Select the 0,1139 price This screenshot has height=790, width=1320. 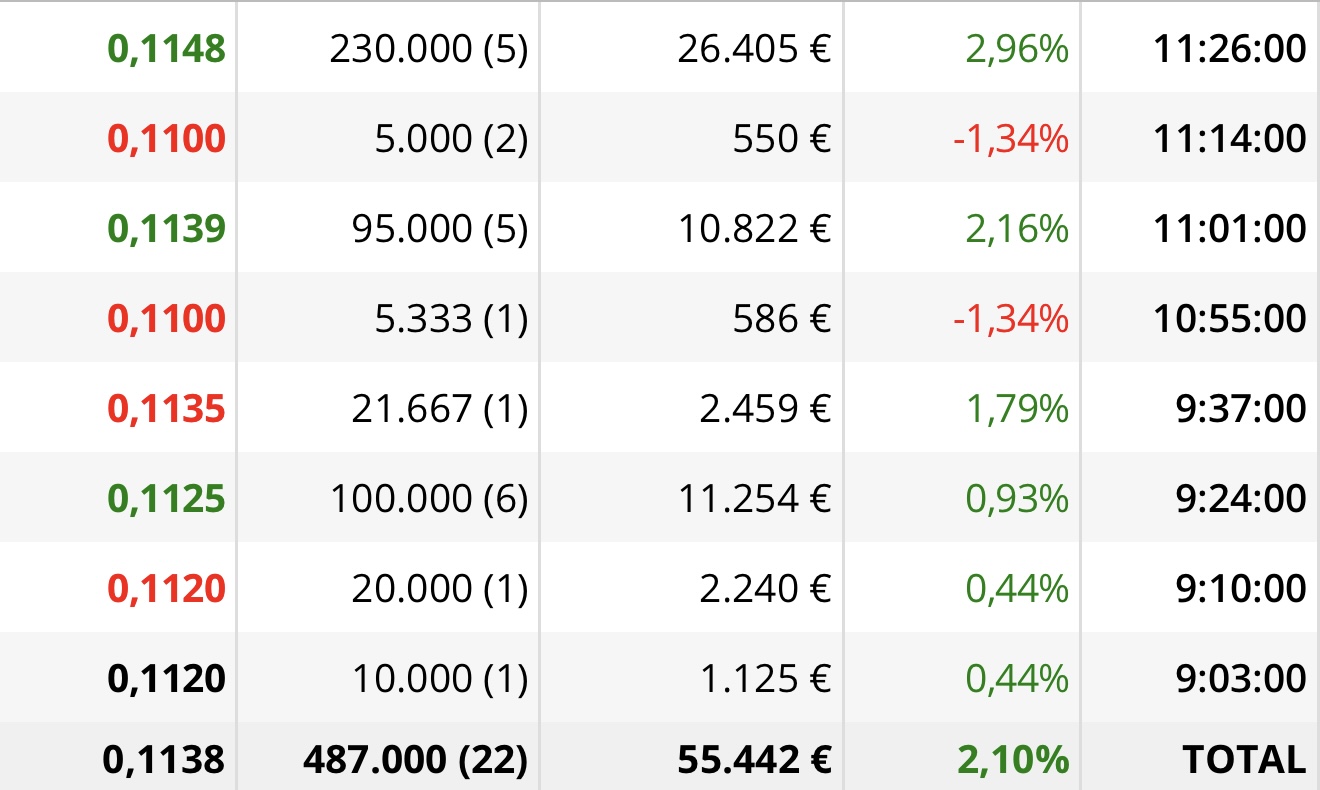click(167, 229)
